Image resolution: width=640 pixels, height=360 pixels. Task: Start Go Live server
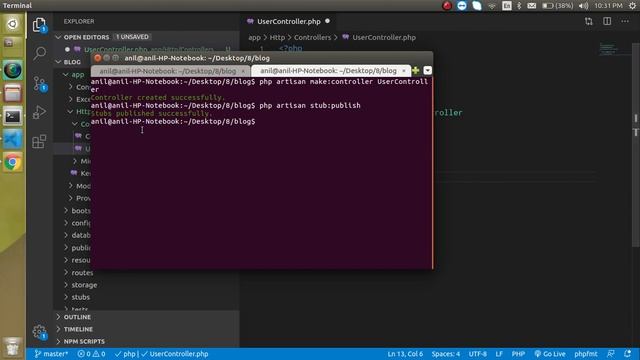tap(550, 354)
